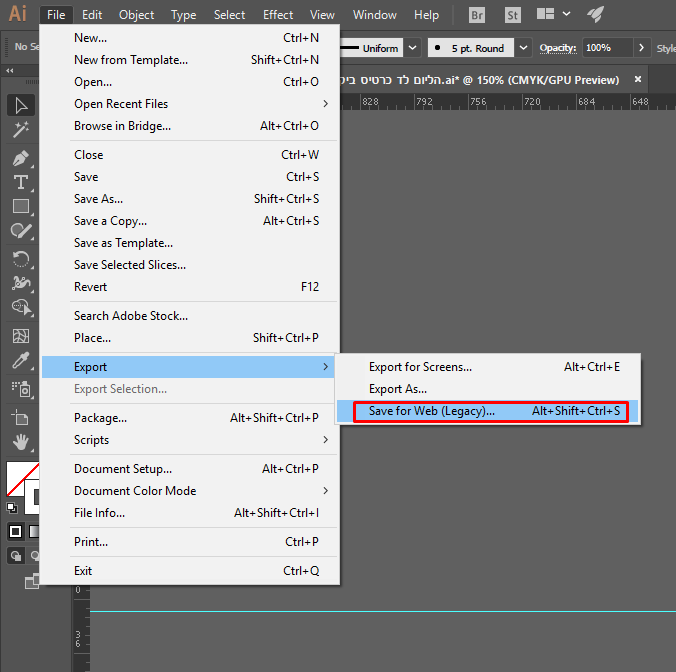
Task: Click the Opacity 100% input field
Action: coord(607,47)
